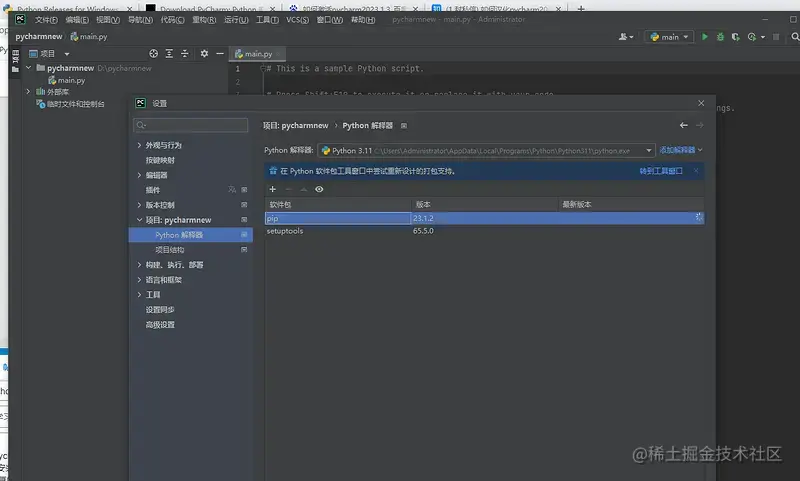Collapse pycharmnew folder in project tree

coord(28,68)
